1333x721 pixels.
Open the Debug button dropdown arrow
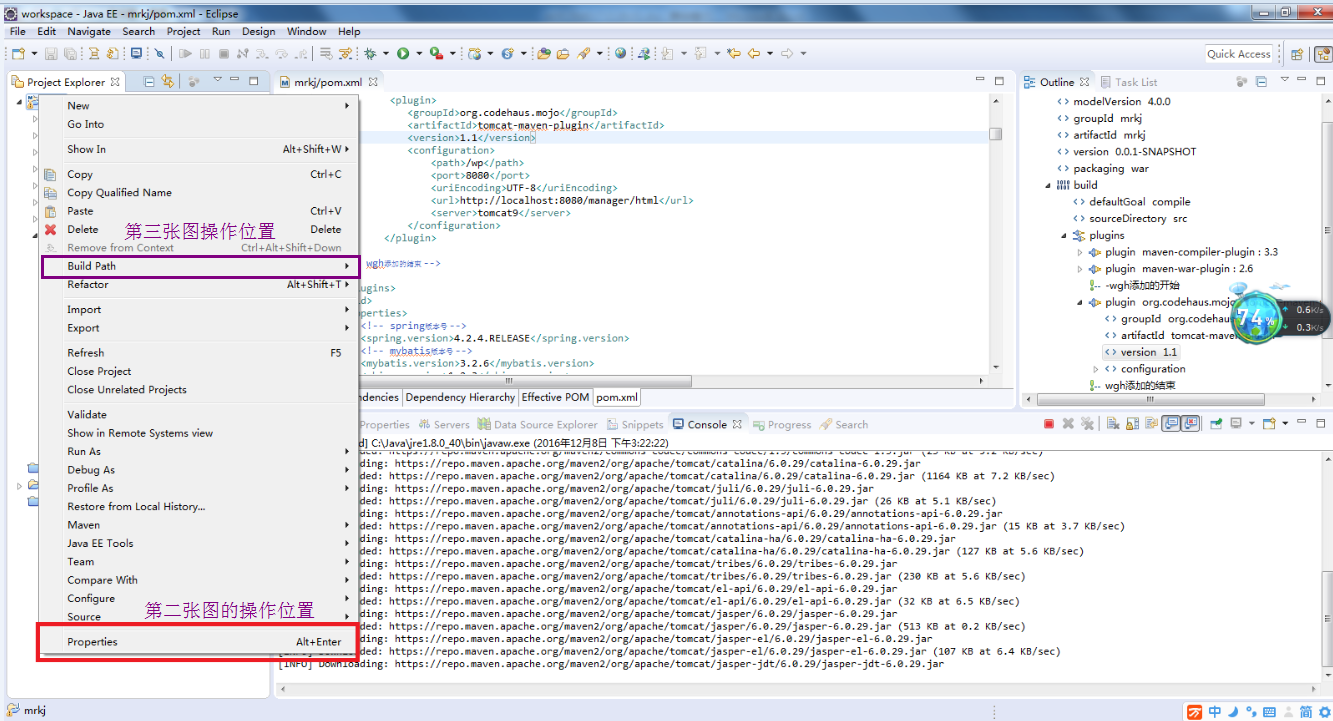[385, 54]
